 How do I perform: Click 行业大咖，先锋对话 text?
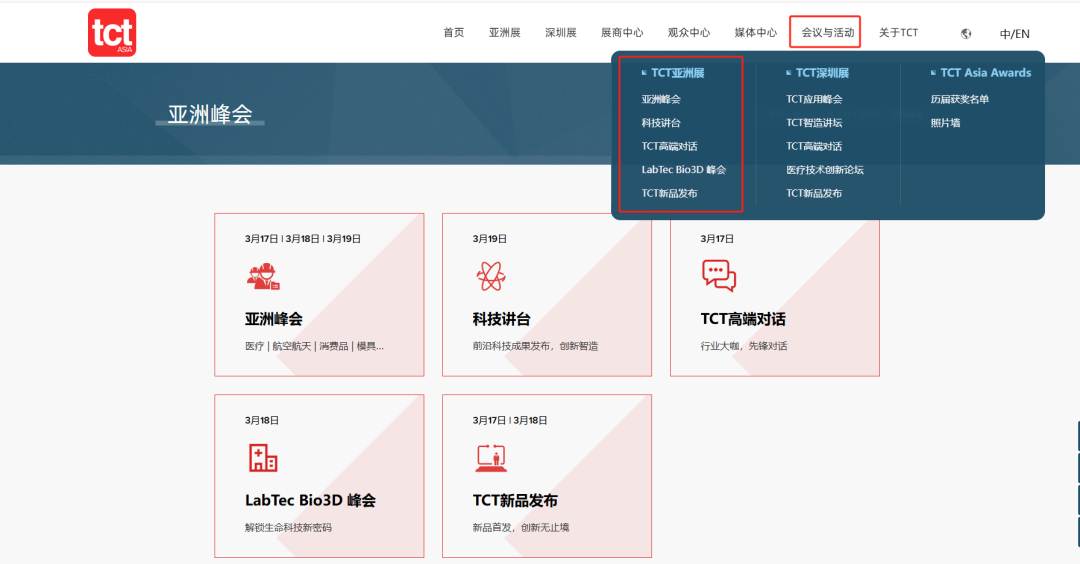[744, 346]
